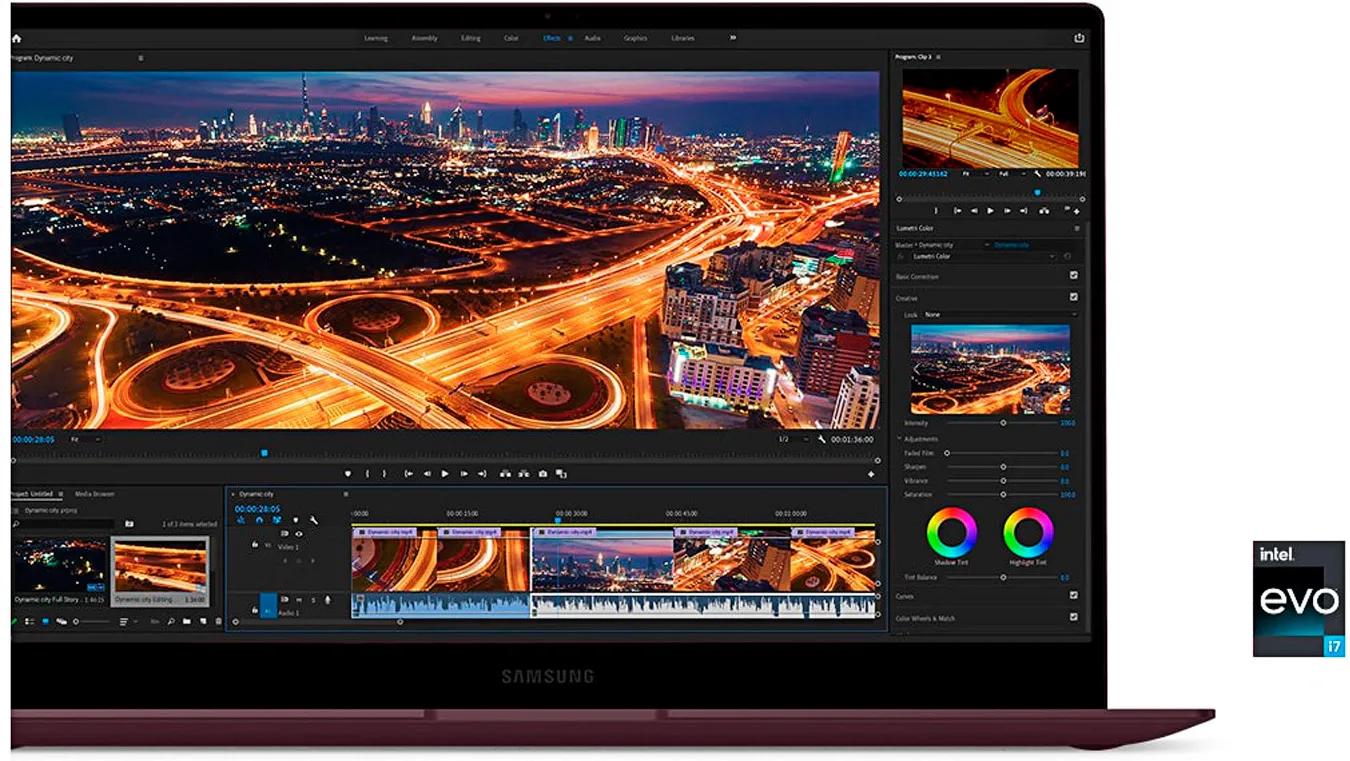Mute the Audio 1 track
This screenshot has height=761, width=1350.
tap(298, 600)
